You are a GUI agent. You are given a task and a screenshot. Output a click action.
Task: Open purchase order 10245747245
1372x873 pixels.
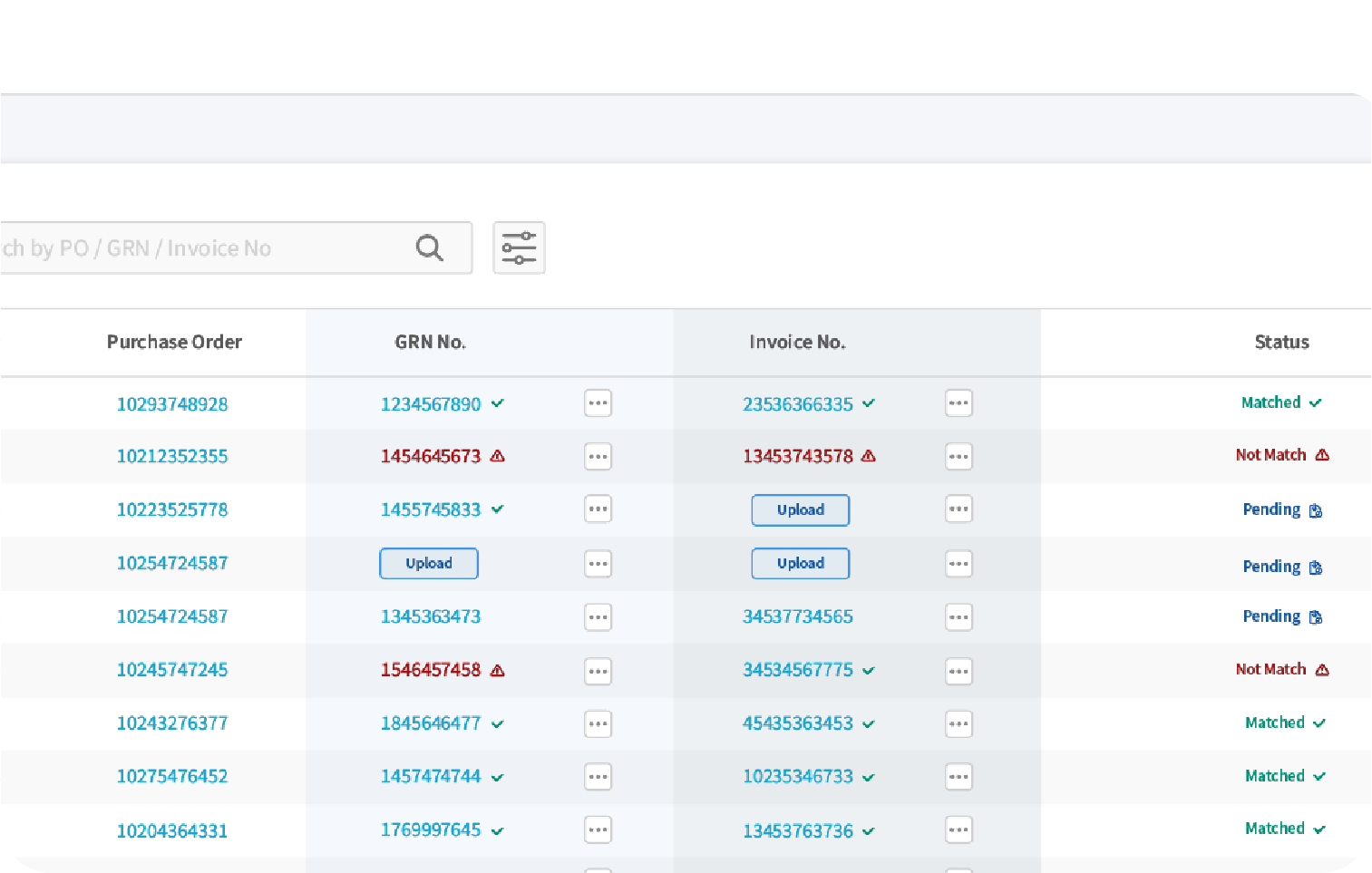172,670
